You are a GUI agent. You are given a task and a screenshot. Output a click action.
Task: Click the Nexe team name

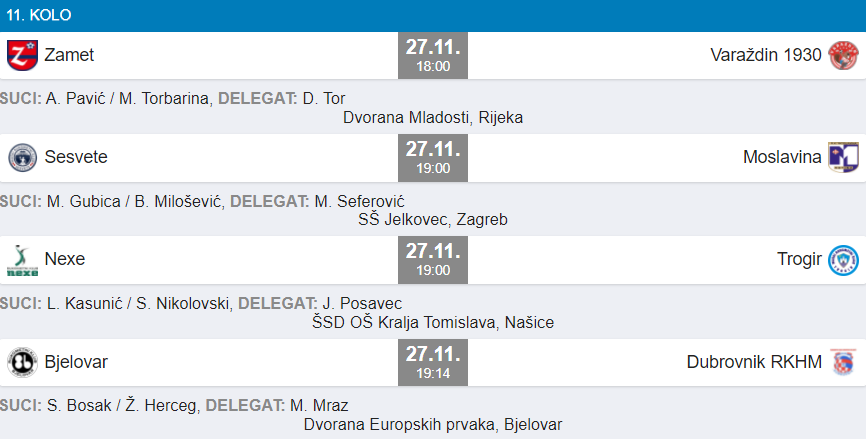point(65,260)
